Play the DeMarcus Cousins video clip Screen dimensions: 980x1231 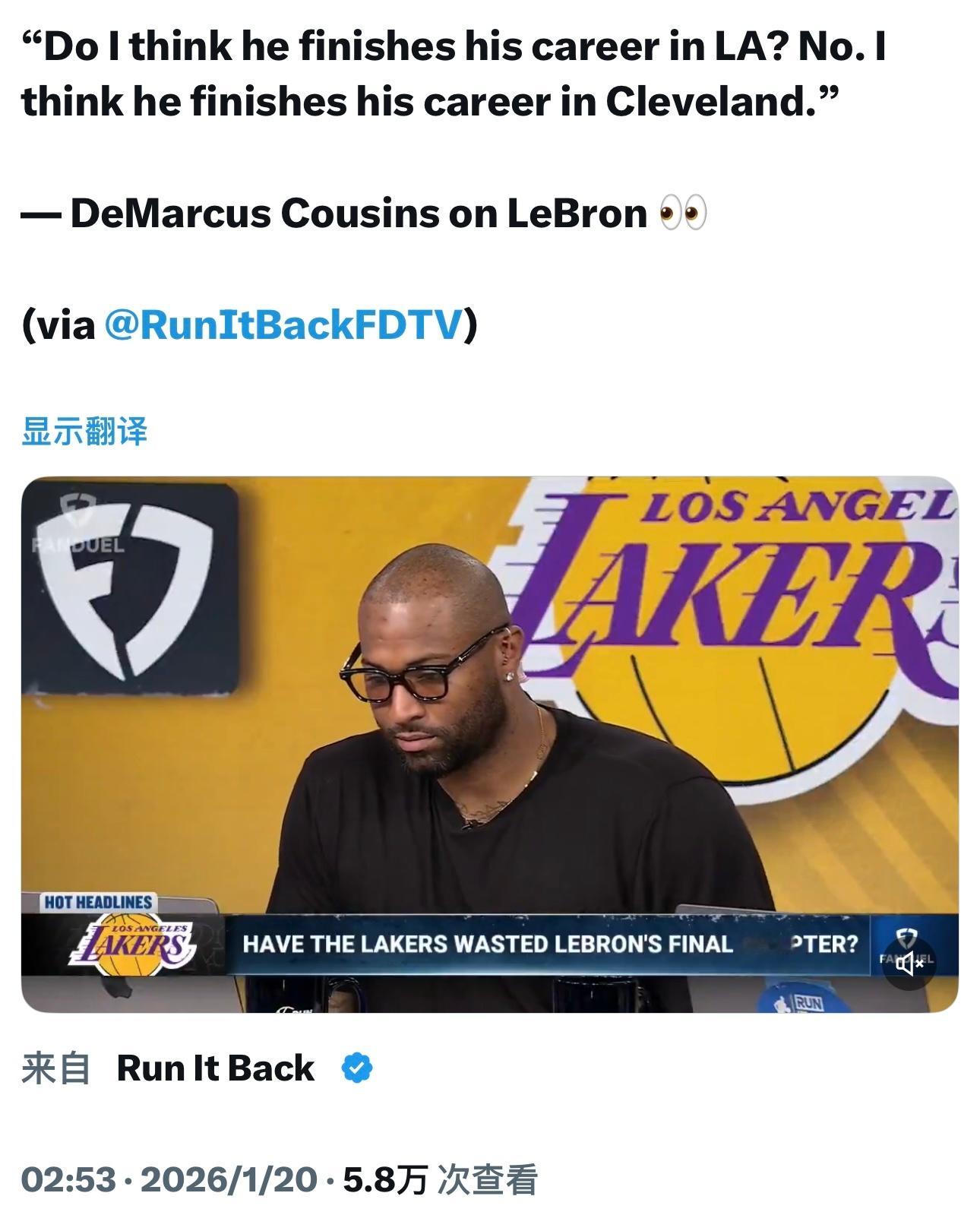(x=490, y=745)
